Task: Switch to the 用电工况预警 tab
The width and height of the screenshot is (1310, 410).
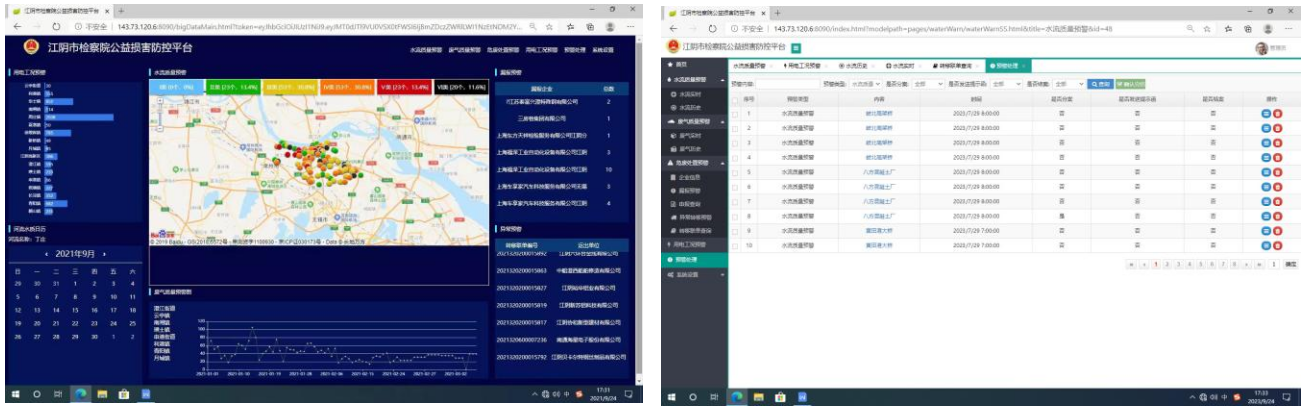Action: [806, 65]
